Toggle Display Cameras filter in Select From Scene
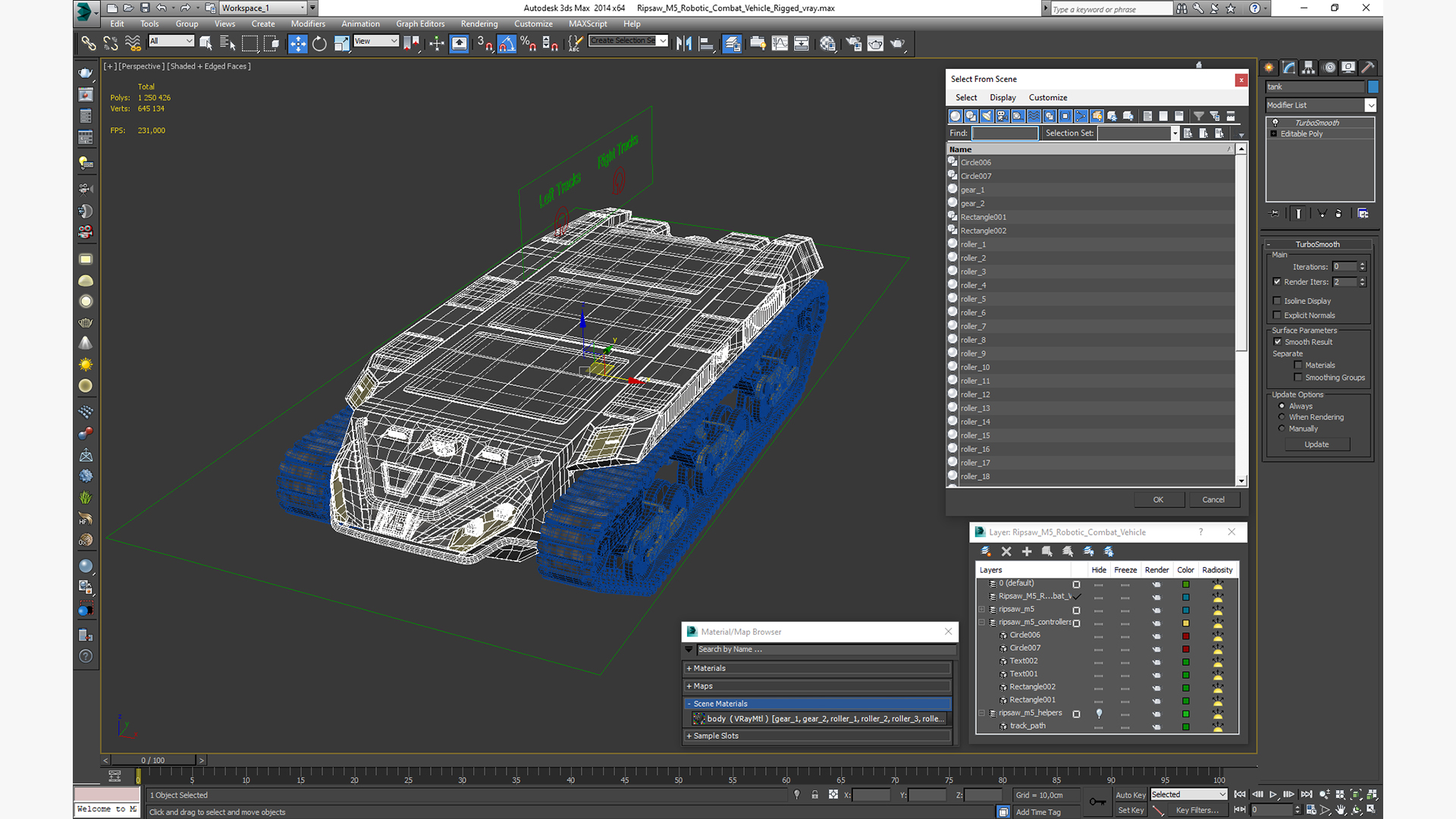 1003,116
